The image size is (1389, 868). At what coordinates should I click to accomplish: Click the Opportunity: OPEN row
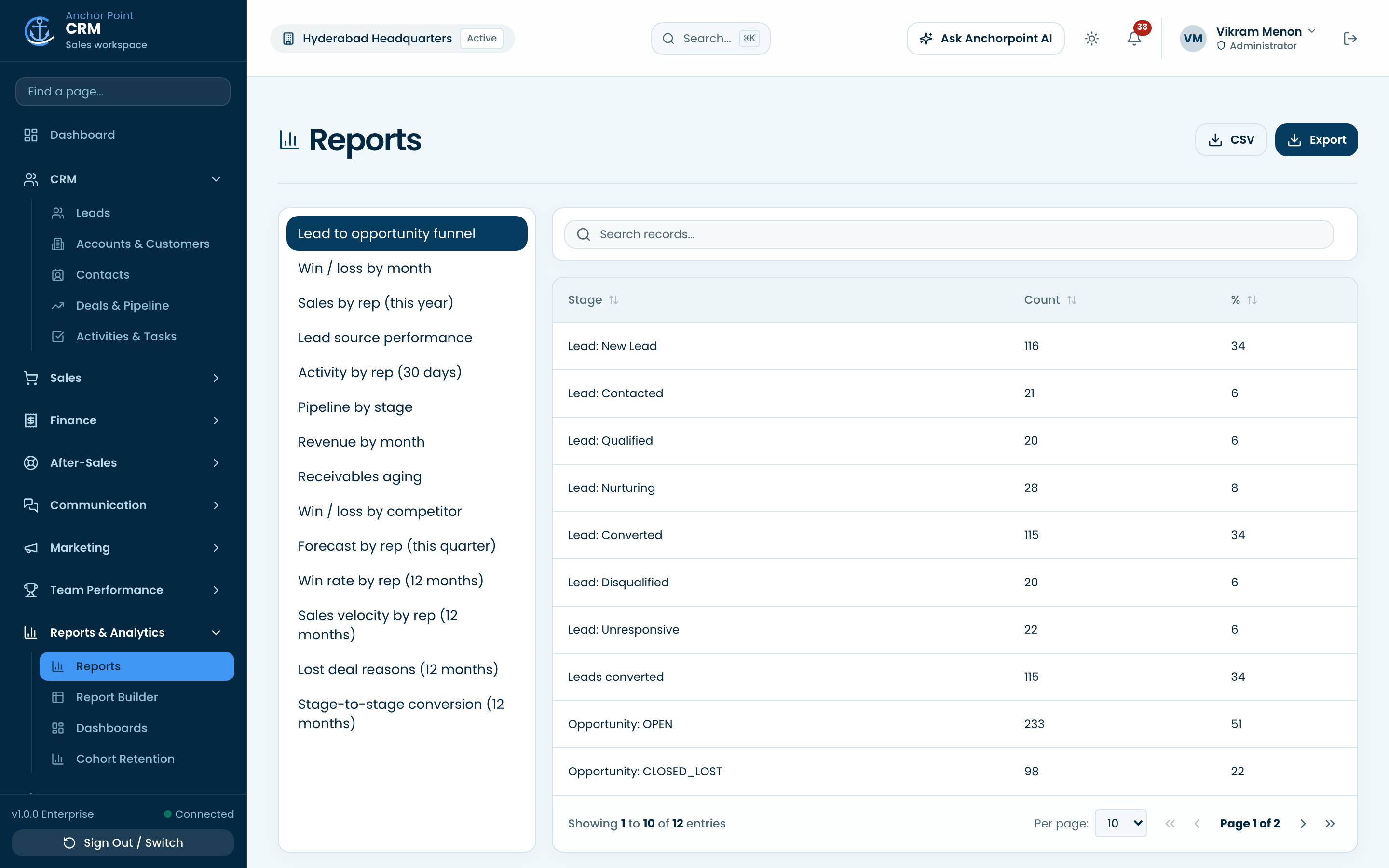click(954, 724)
